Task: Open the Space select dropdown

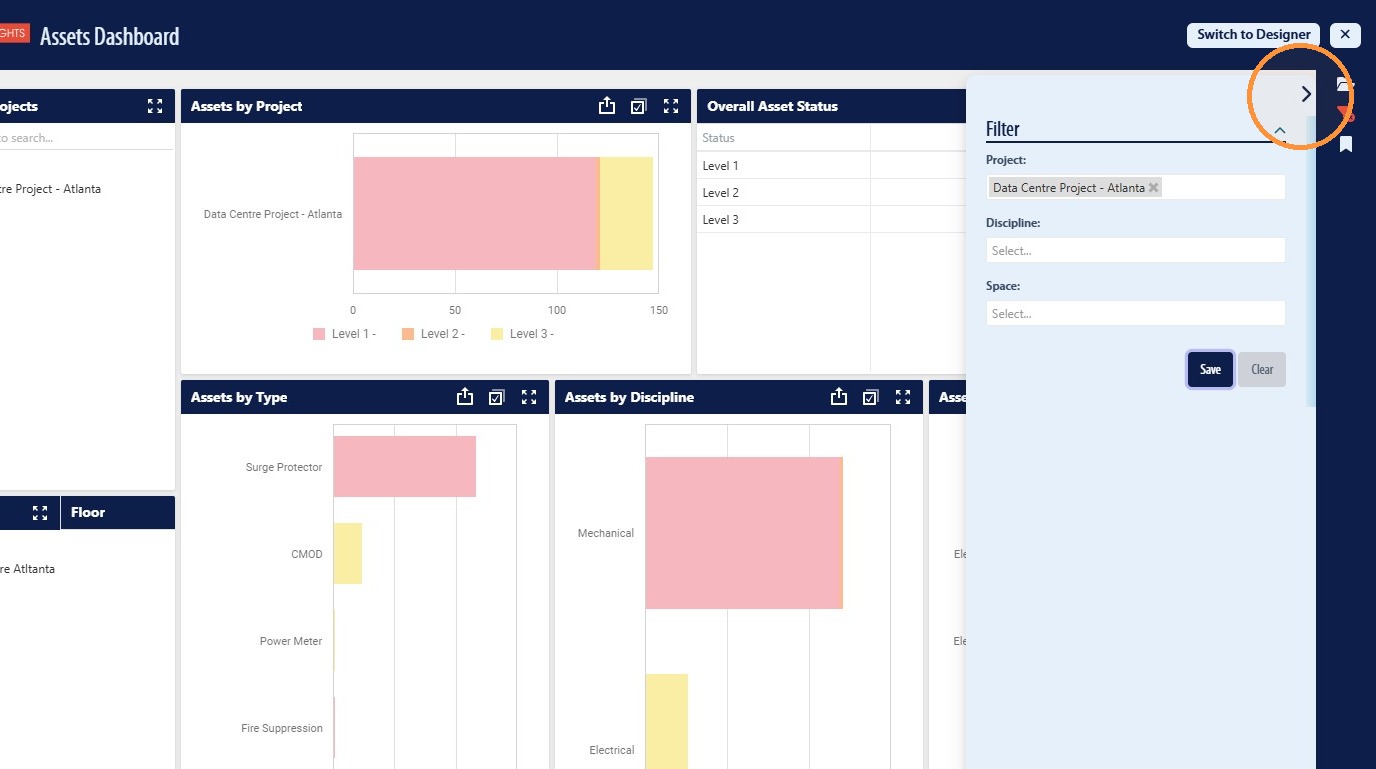Action: (1135, 313)
